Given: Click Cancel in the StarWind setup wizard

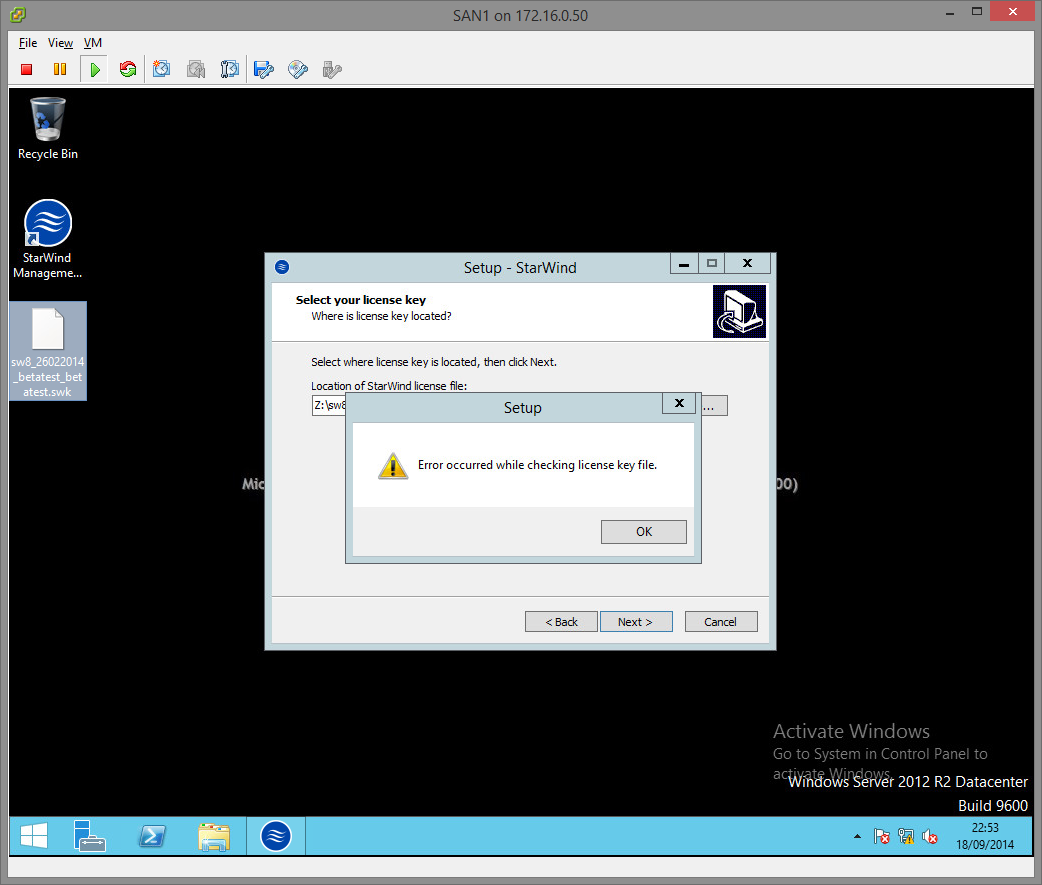Looking at the screenshot, I should (x=721, y=622).
